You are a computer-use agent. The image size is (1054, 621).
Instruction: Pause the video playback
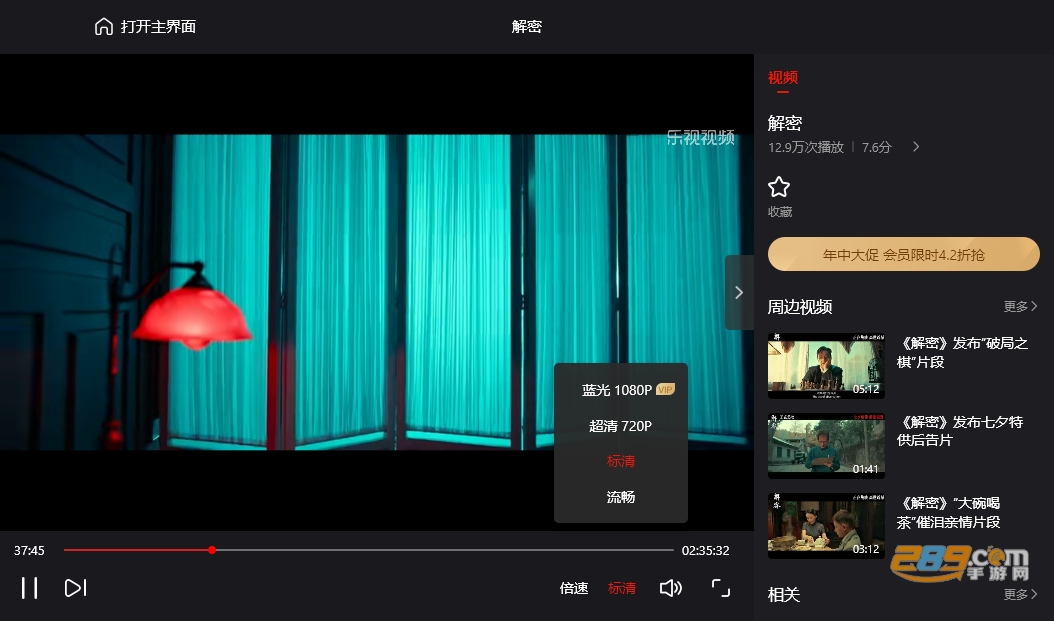[29, 588]
